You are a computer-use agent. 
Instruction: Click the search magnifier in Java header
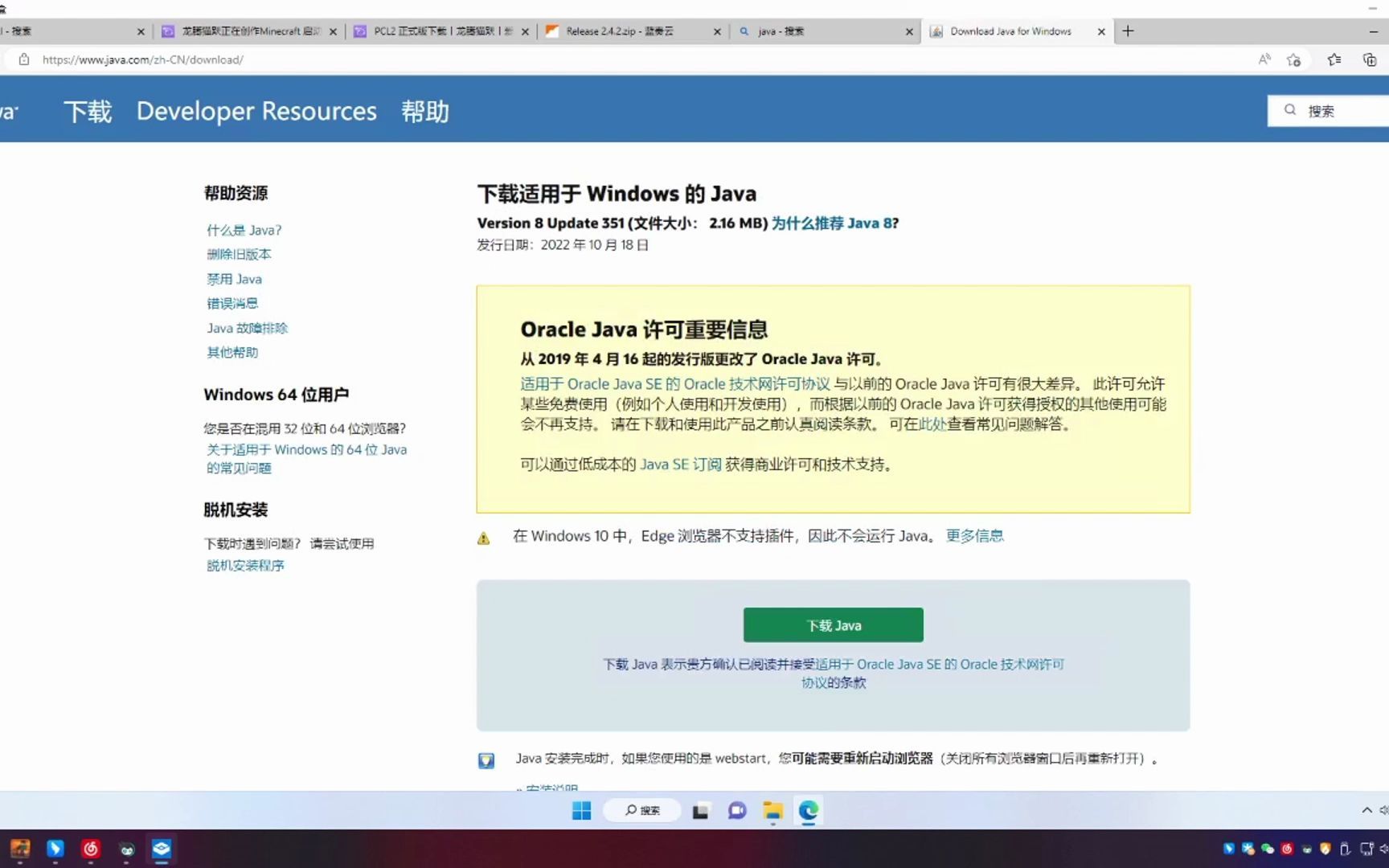tap(1290, 110)
